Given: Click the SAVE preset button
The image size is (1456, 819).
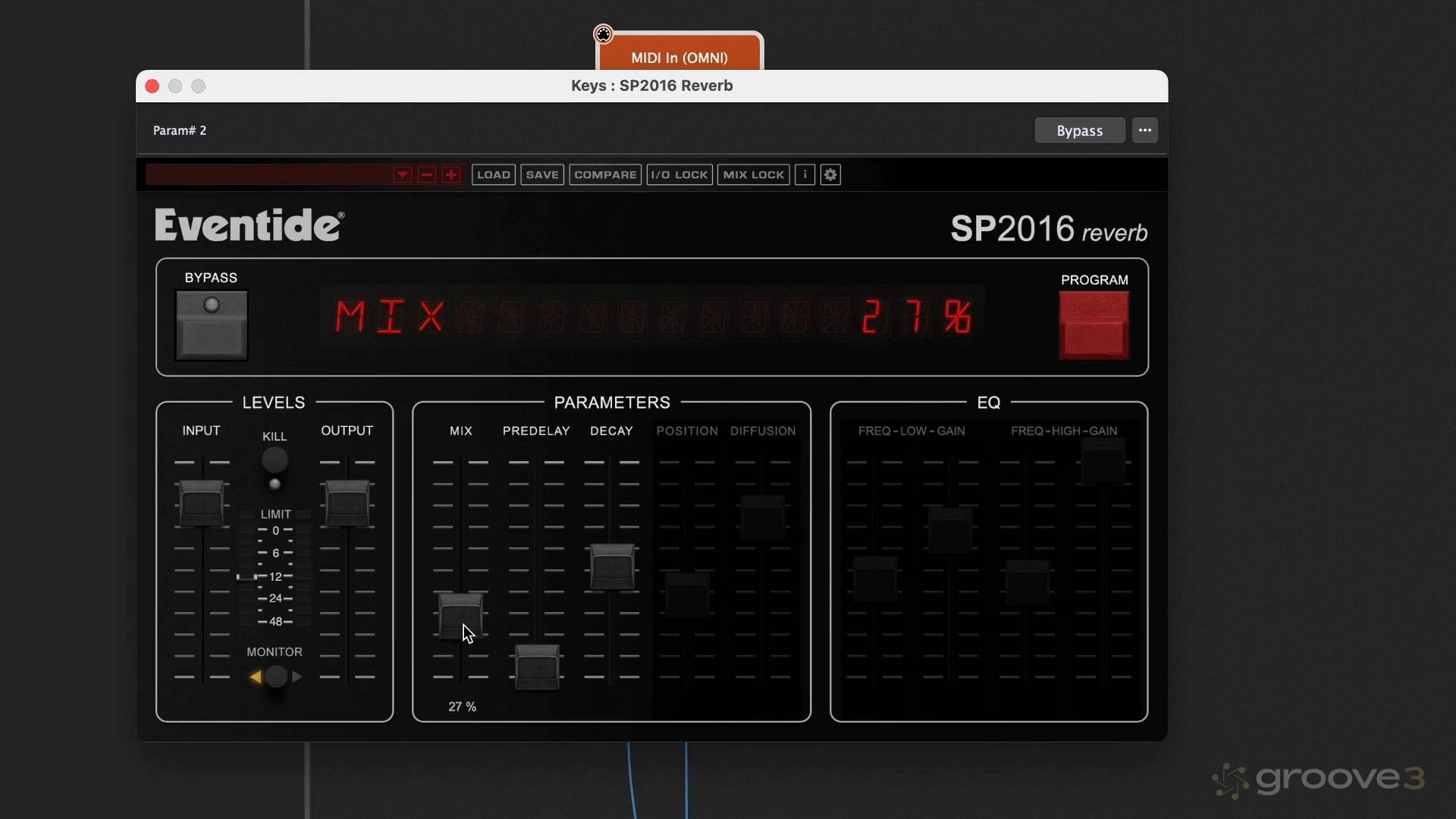Looking at the screenshot, I should coord(542,175).
